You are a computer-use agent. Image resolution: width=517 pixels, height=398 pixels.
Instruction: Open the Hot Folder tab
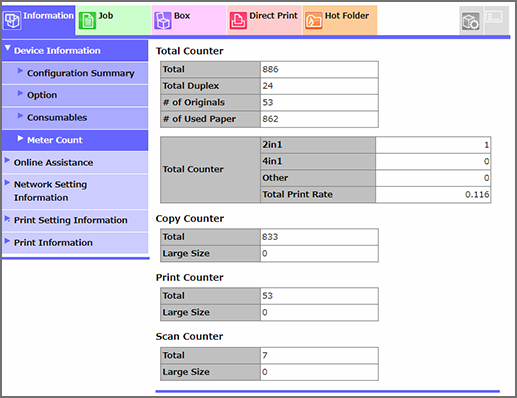click(x=340, y=20)
